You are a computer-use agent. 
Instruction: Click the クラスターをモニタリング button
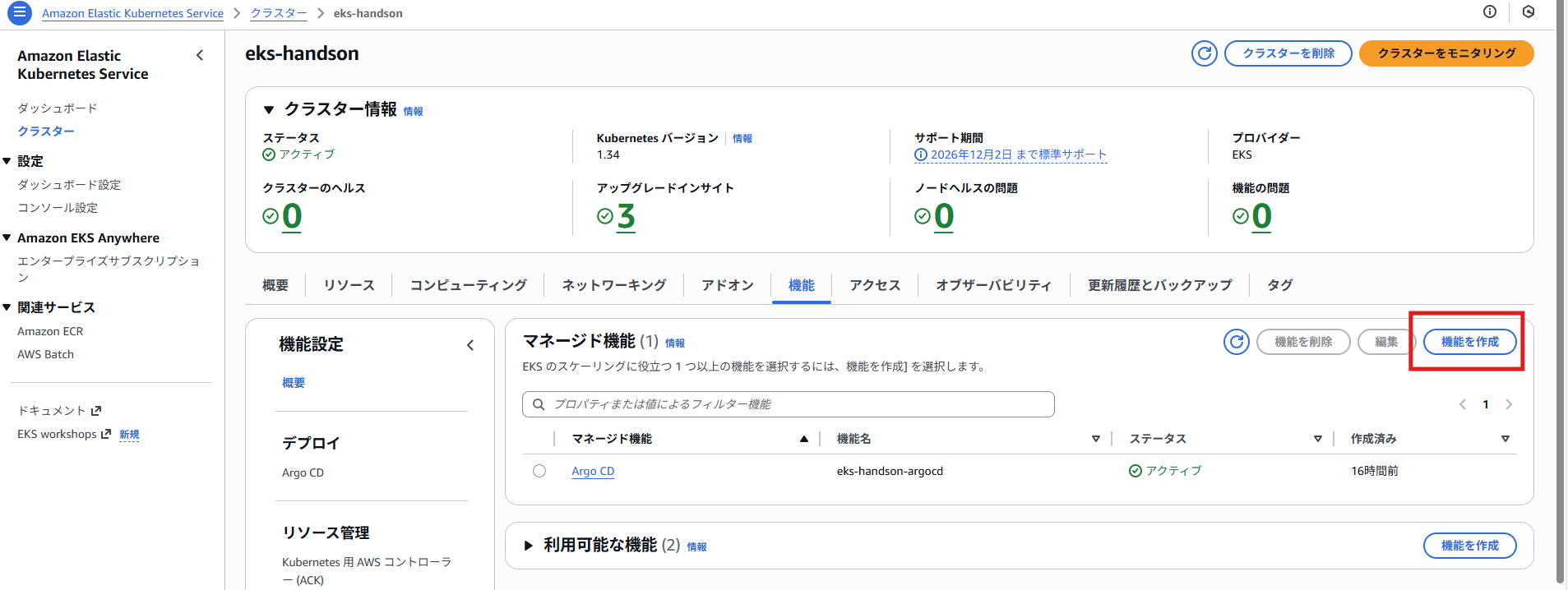coord(1446,53)
